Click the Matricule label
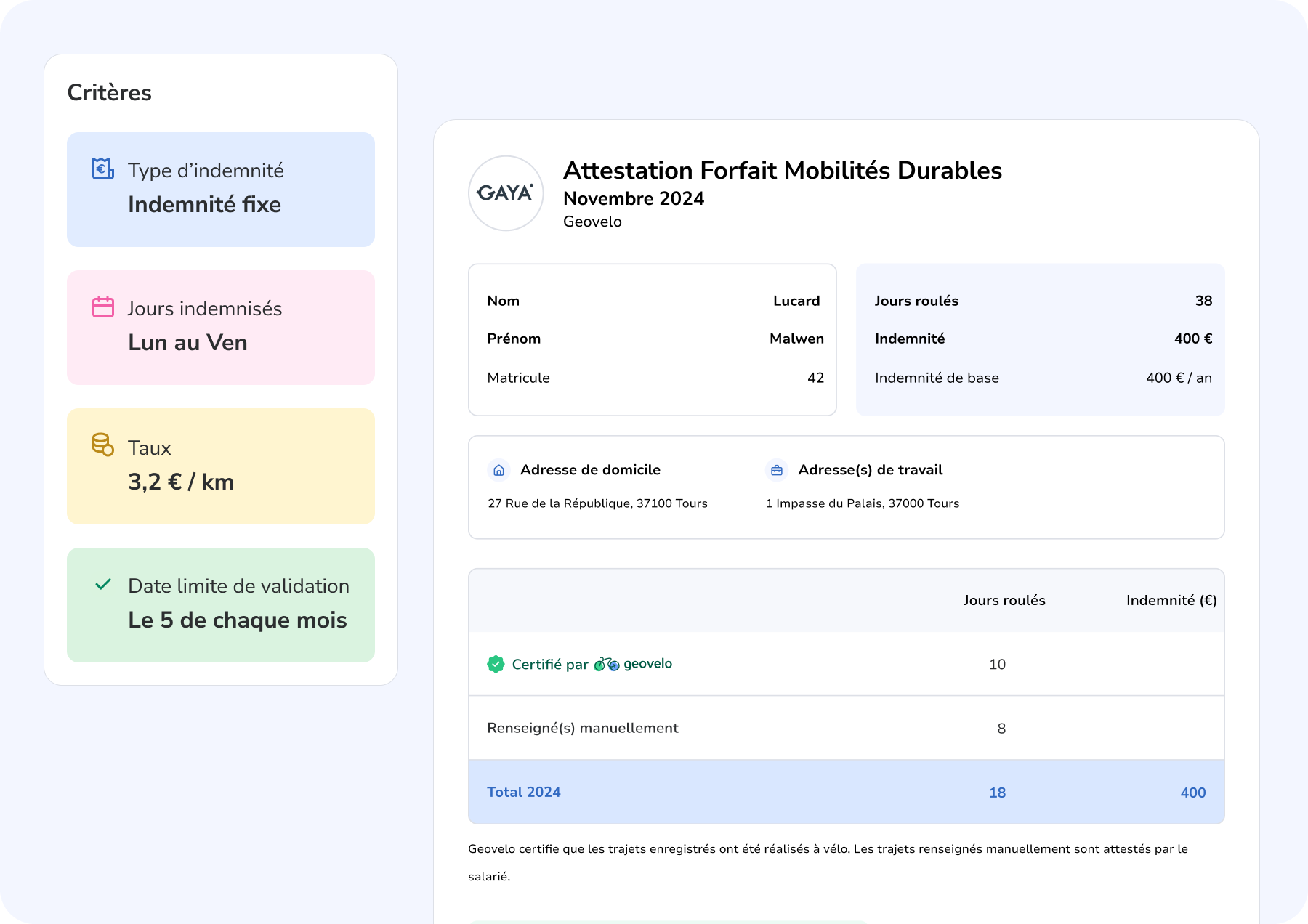 click(x=518, y=378)
